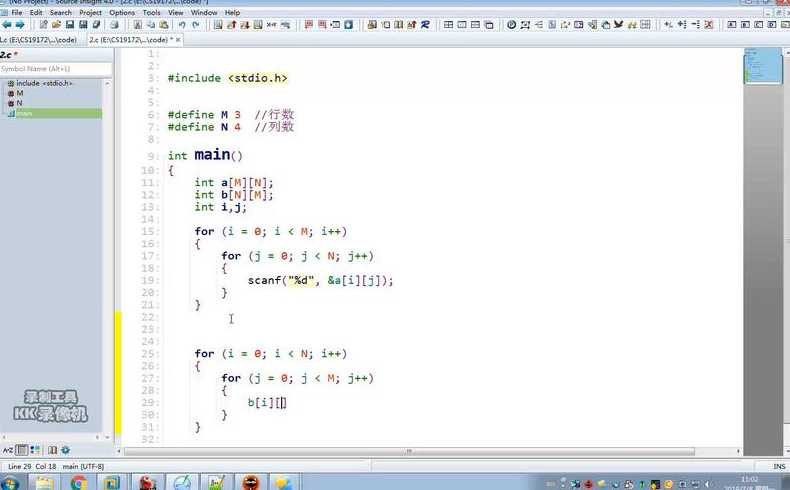Click the Go Forward arrow icon
790x490 pixels.
click(20, 24)
